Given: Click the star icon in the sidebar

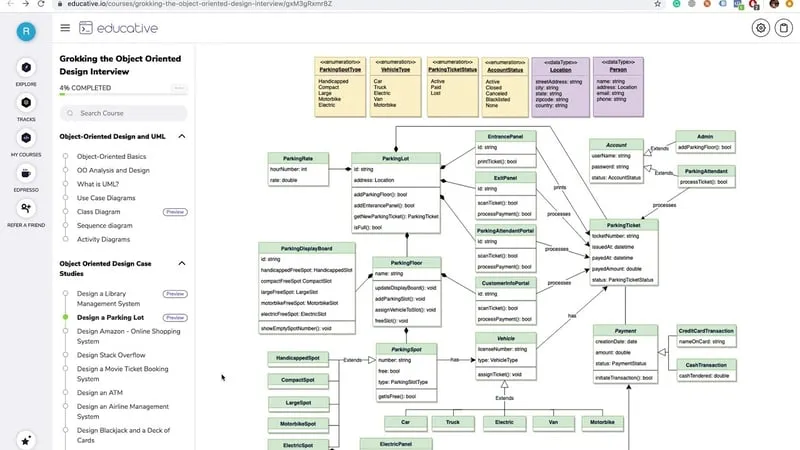Looking at the screenshot, I should click(26, 440).
